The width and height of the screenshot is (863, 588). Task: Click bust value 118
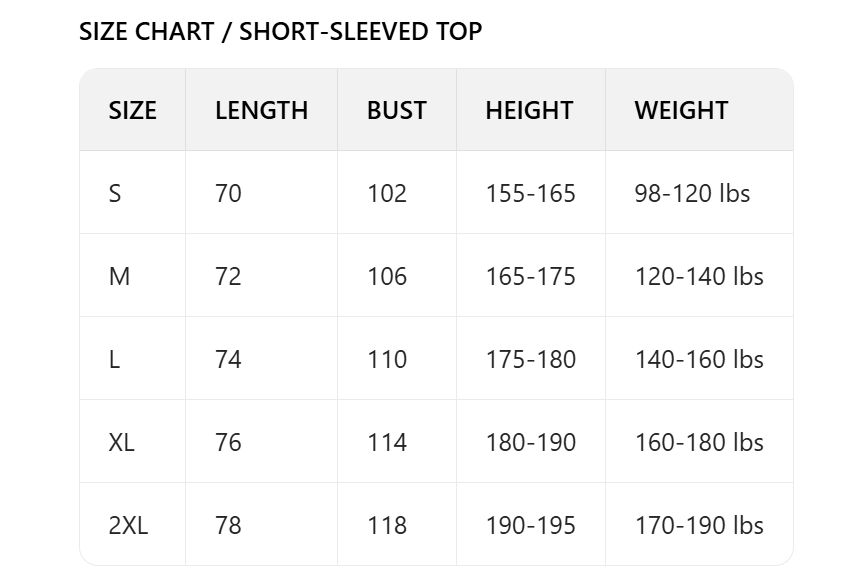point(387,525)
